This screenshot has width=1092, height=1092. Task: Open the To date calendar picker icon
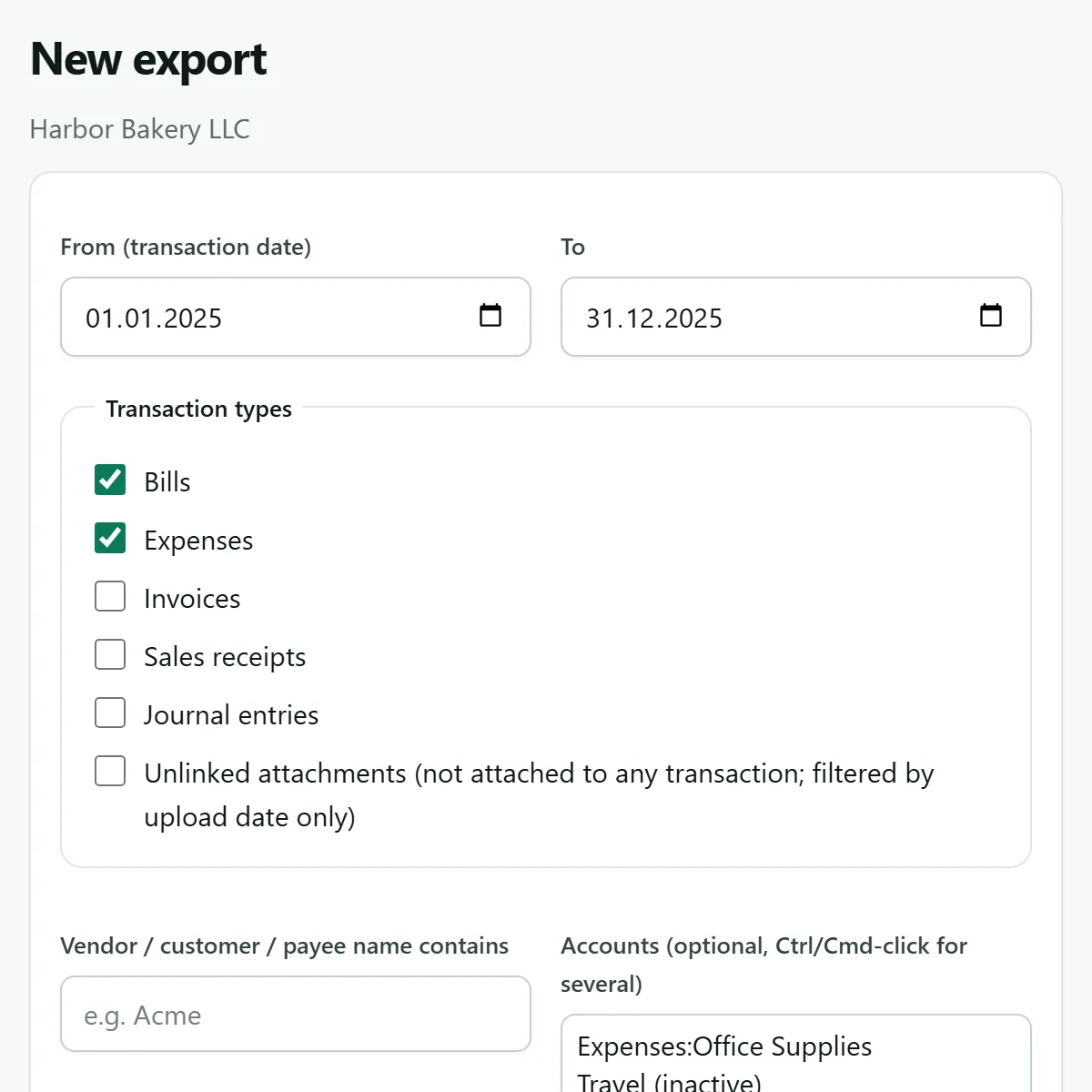click(x=991, y=316)
